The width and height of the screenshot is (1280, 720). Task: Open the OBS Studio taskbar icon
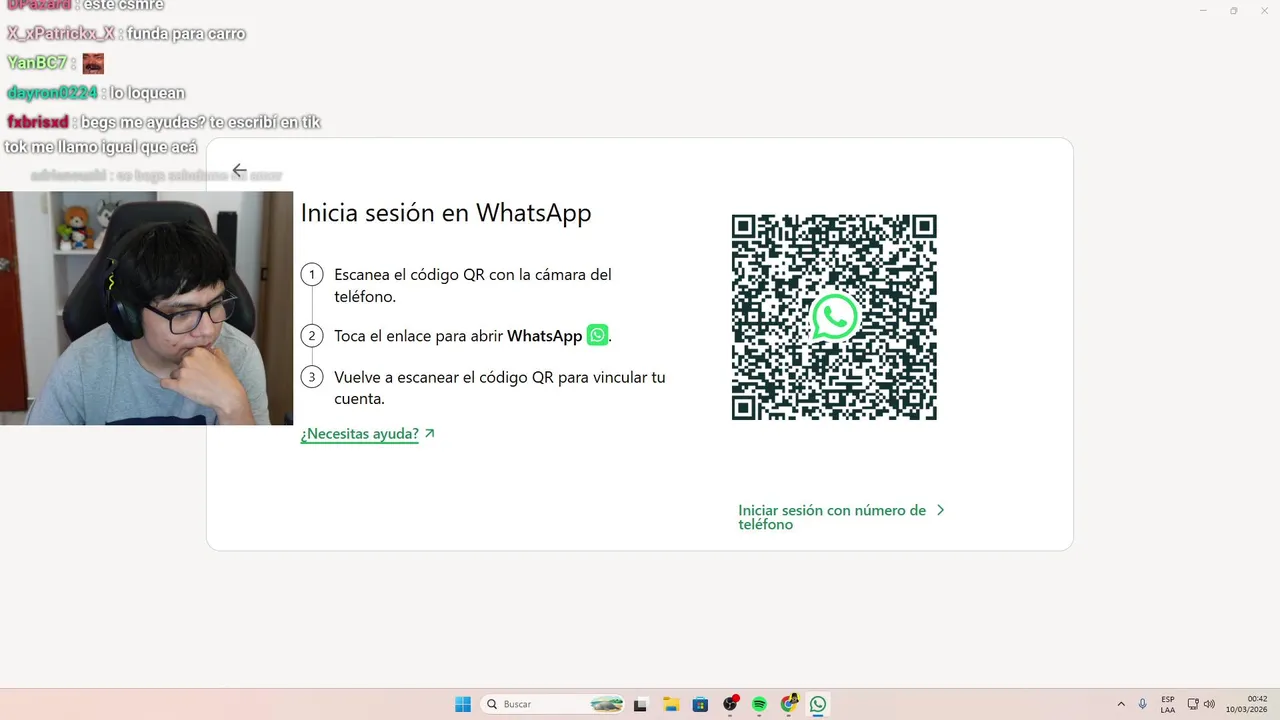pos(730,704)
